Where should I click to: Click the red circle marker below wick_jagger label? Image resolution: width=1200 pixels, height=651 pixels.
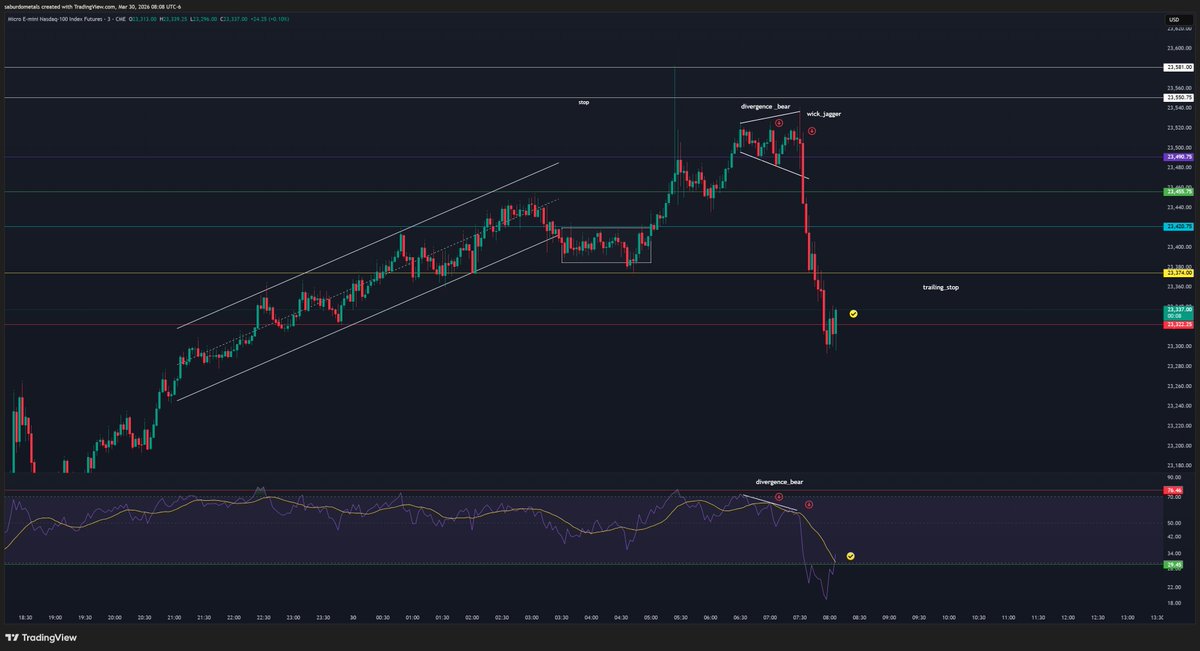click(812, 131)
